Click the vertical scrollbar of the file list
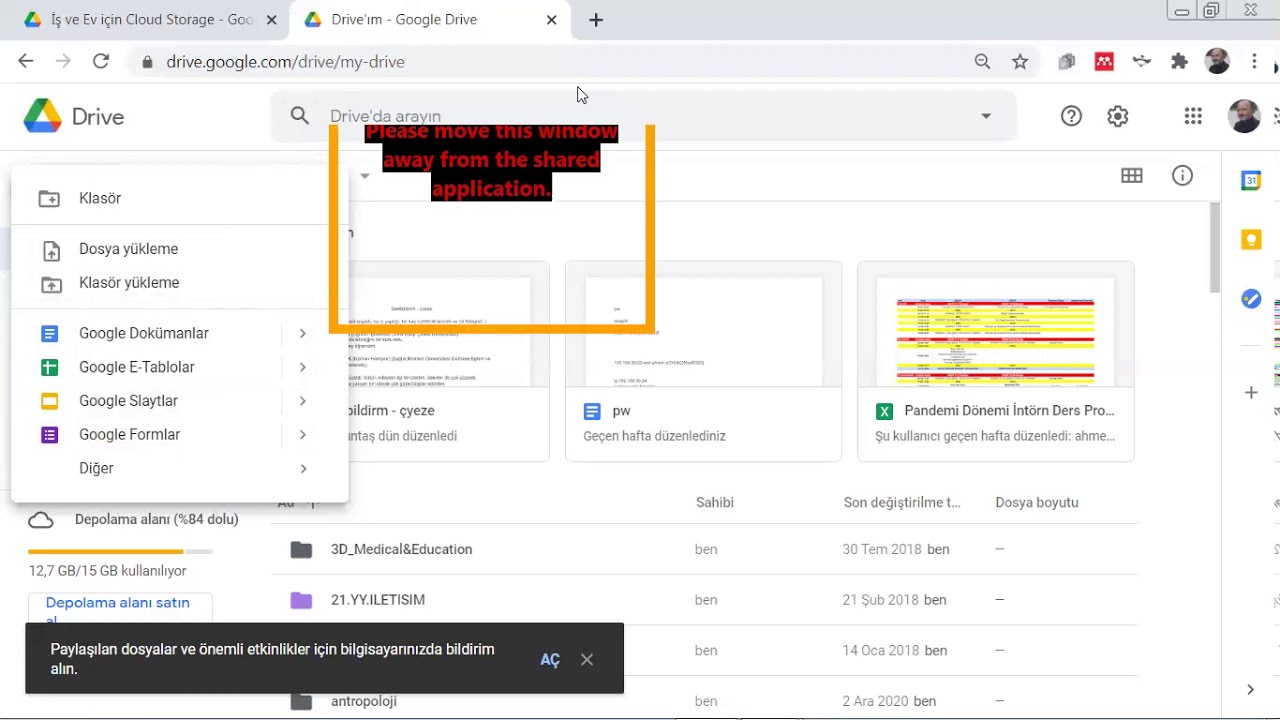Image resolution: width=1280 pixels, height=720 pixels. pos(1215,247)
